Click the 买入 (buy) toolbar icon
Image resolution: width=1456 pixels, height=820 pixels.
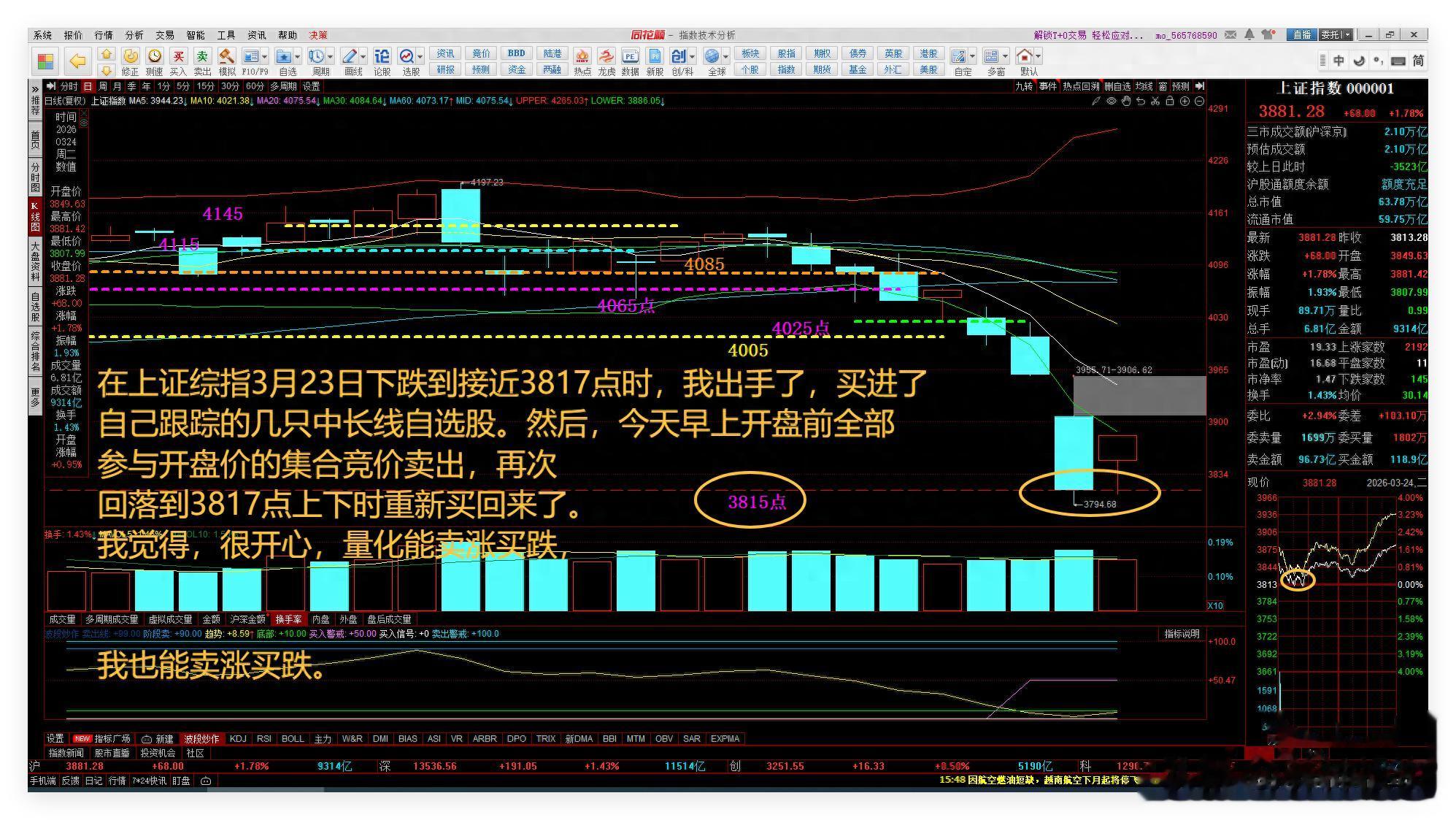[x=178, y=57]
